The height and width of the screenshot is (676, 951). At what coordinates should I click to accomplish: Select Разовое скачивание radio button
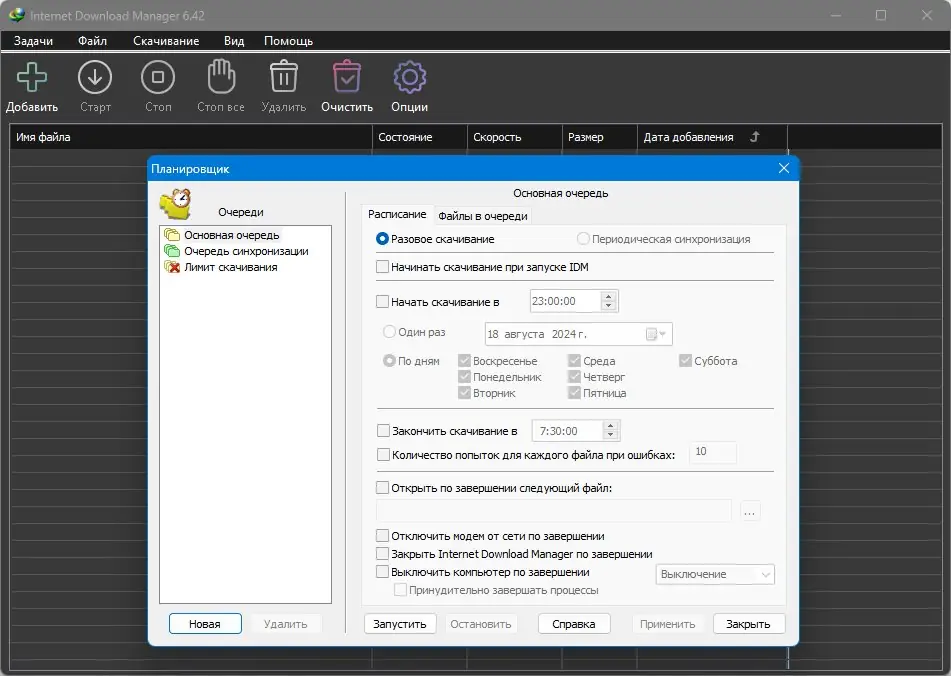(382, 239)
